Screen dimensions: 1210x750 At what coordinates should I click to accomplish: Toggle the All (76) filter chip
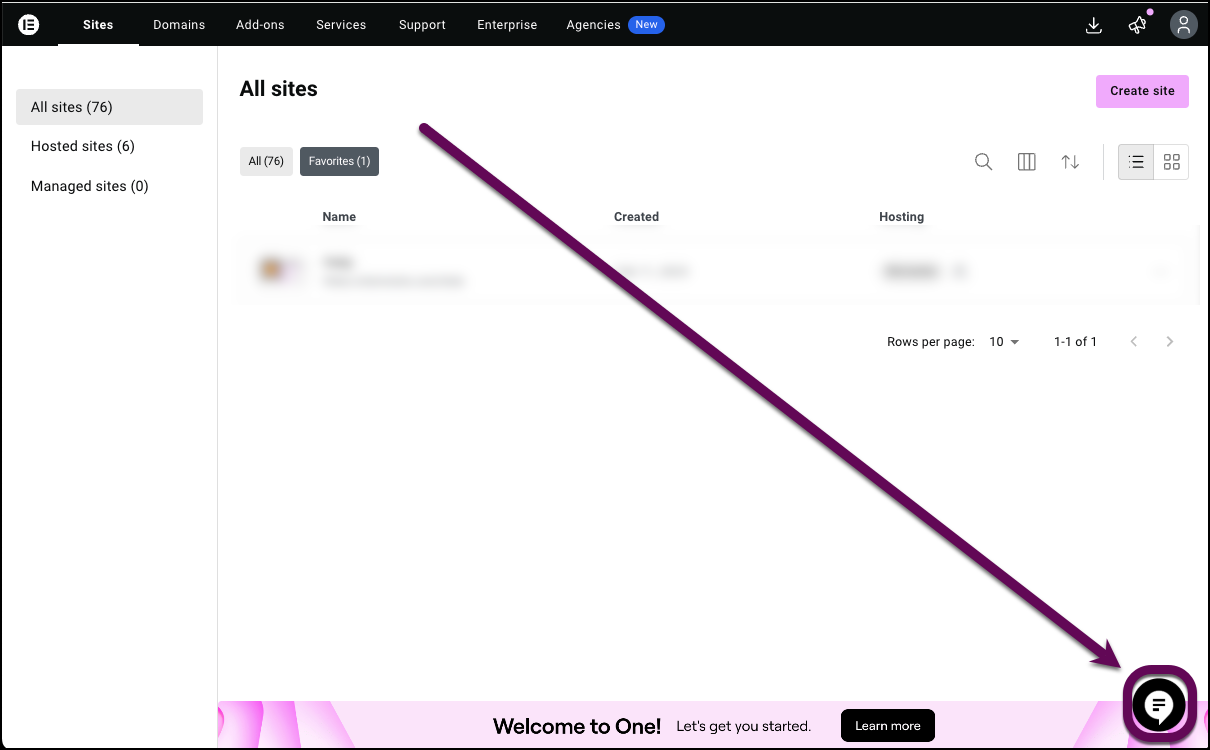click(x=266, y=160)
